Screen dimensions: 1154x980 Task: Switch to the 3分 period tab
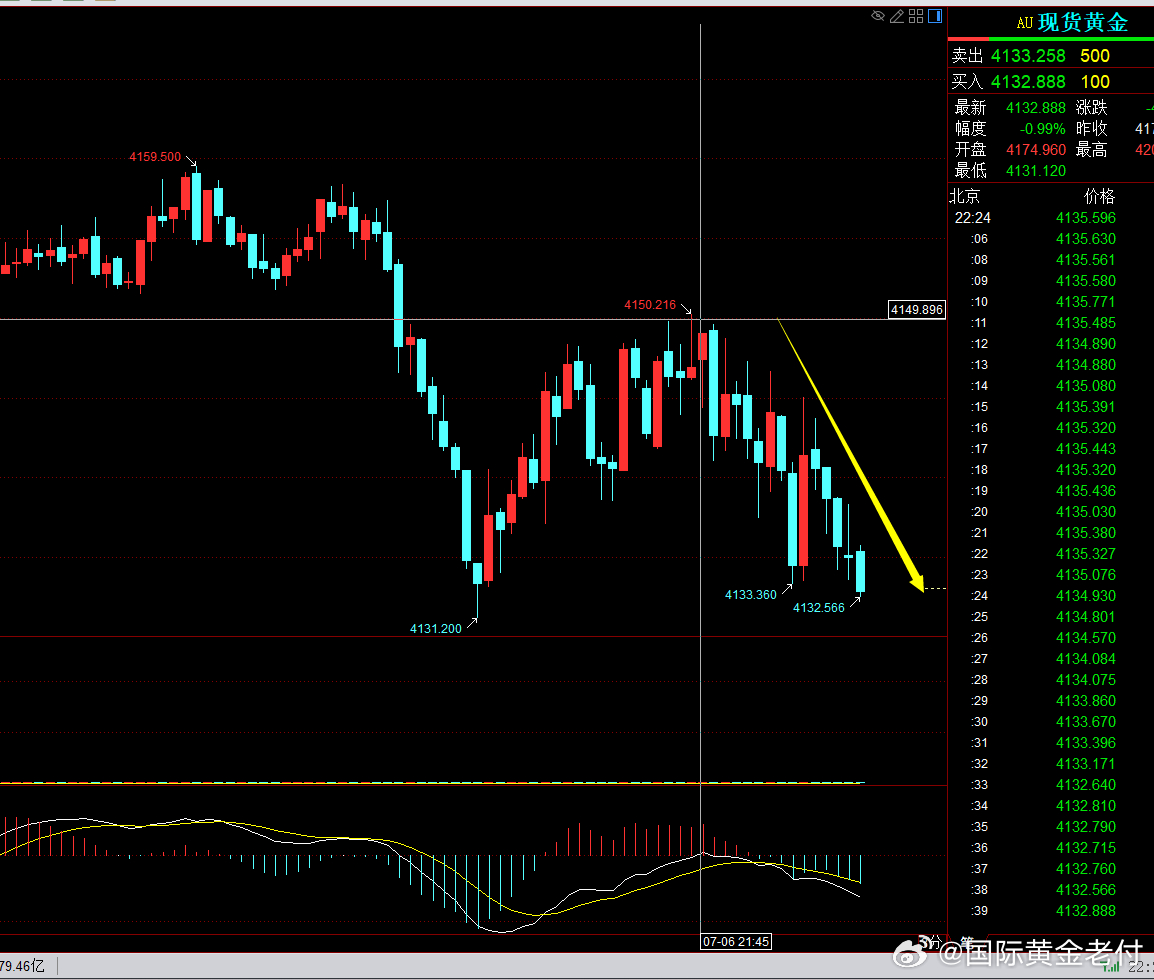coord(930,942)
